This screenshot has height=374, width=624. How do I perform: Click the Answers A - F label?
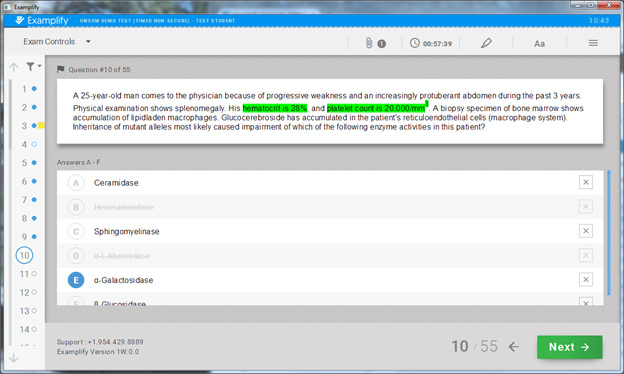78,162
